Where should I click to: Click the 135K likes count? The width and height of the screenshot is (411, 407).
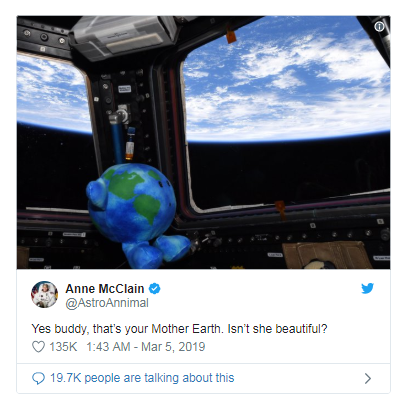click(63, 347)
